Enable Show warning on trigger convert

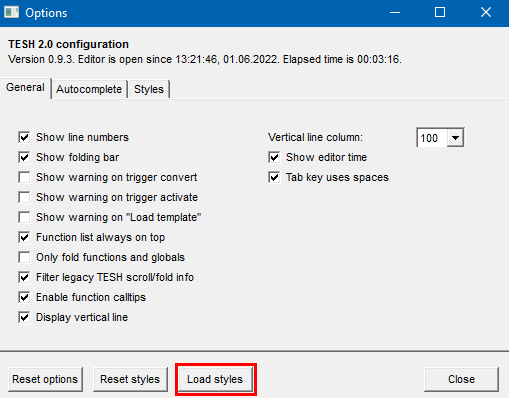pos(24,177)
